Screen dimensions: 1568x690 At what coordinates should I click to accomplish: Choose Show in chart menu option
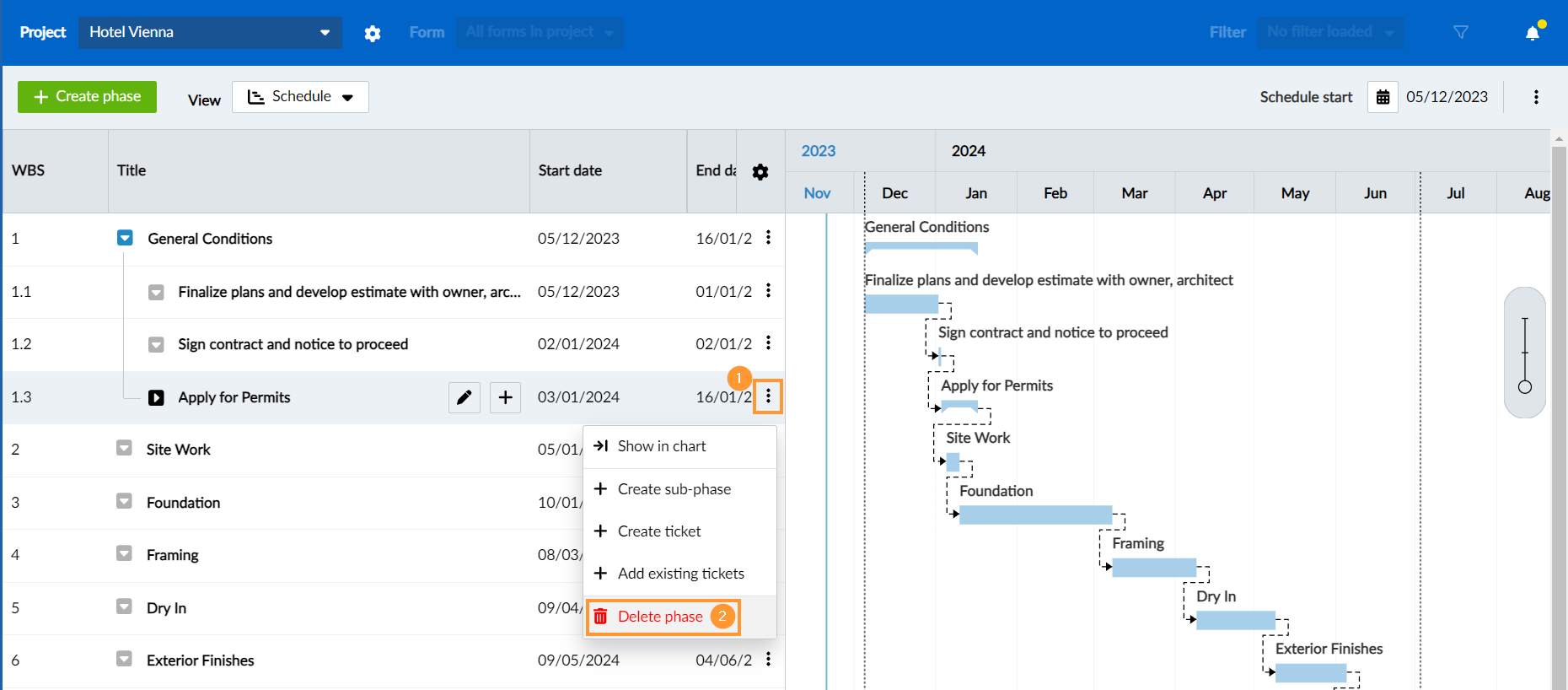tap(662, 446)
